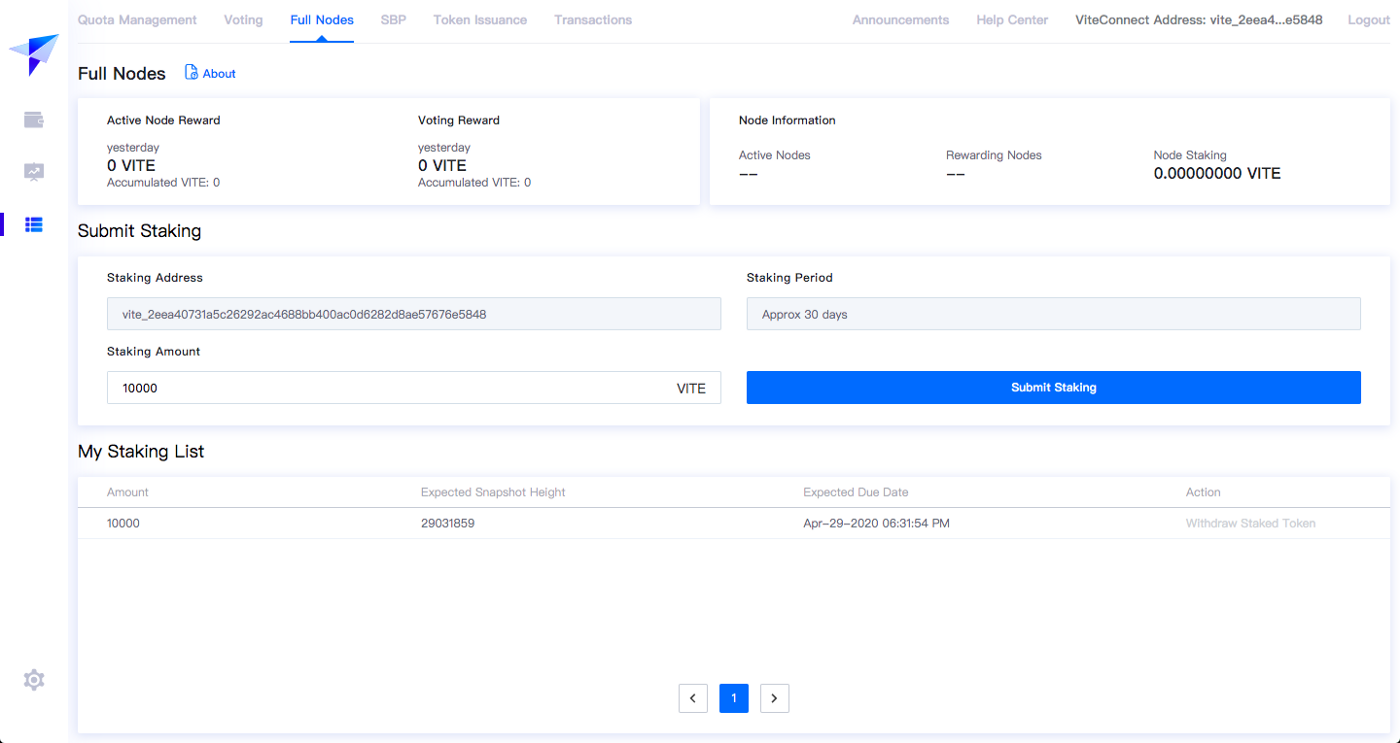Switch to Quota Management tab
The image size is (1400, 743).
point(137,20)
